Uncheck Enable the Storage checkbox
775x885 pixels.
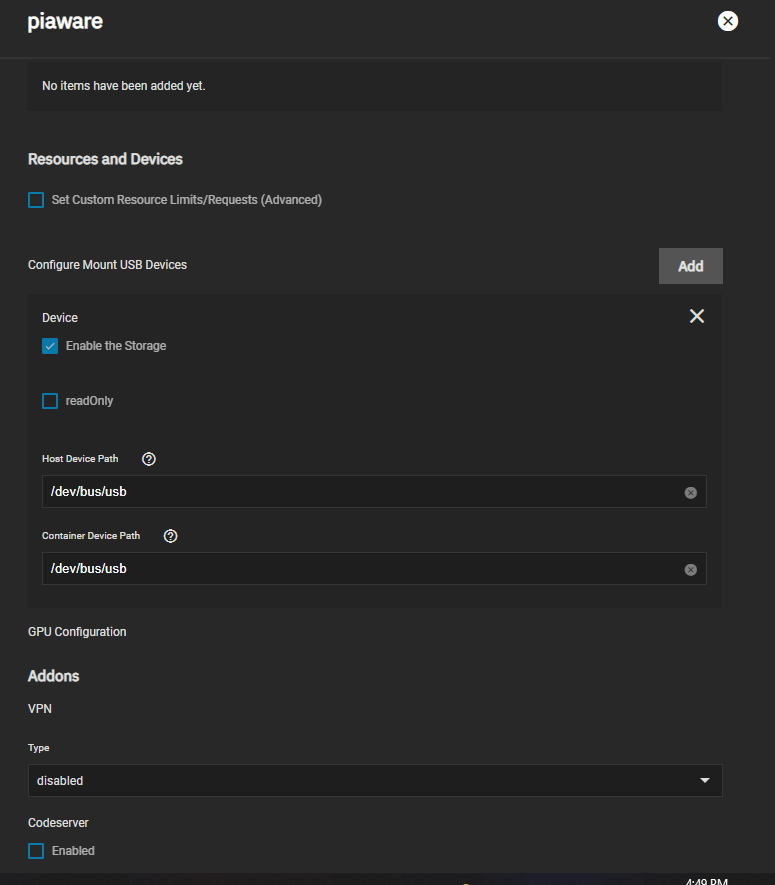coord(50,346)
